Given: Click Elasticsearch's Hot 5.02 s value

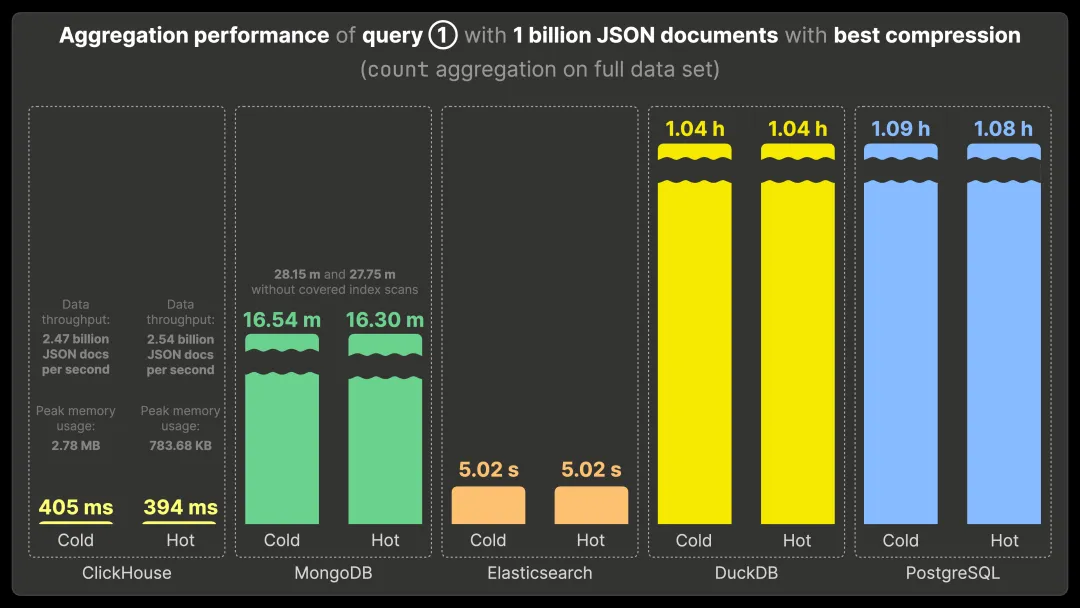Looking at the screenshot, I should 591,470.
